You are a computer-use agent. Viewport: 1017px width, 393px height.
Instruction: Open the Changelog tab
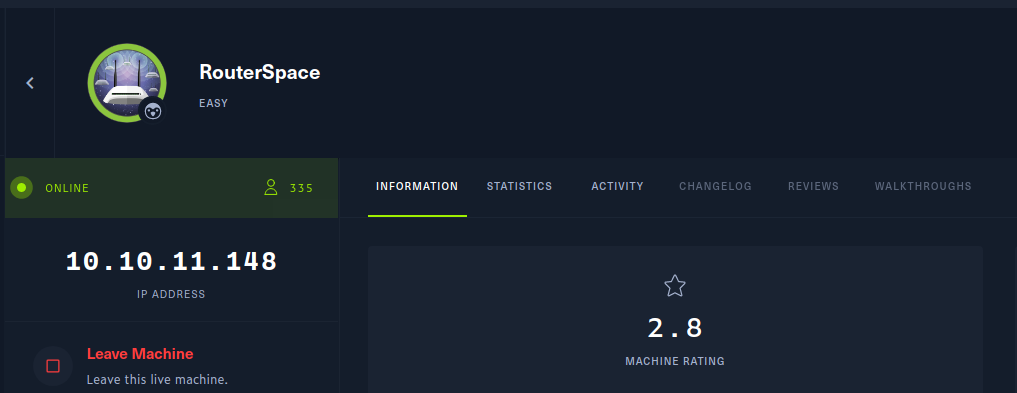coord(715,186)
